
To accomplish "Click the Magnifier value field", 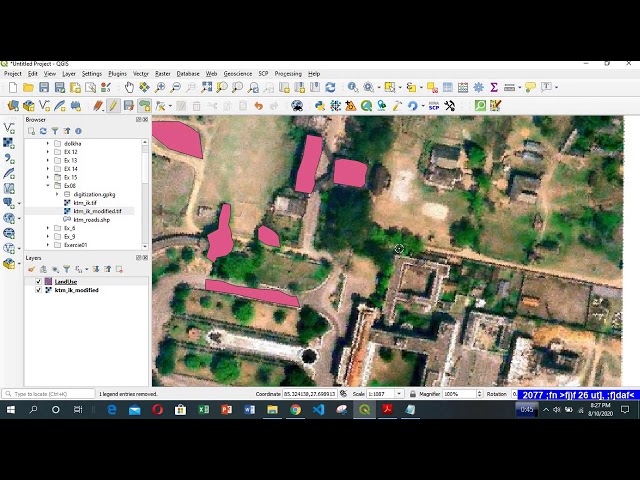I will tap(459, 394).
